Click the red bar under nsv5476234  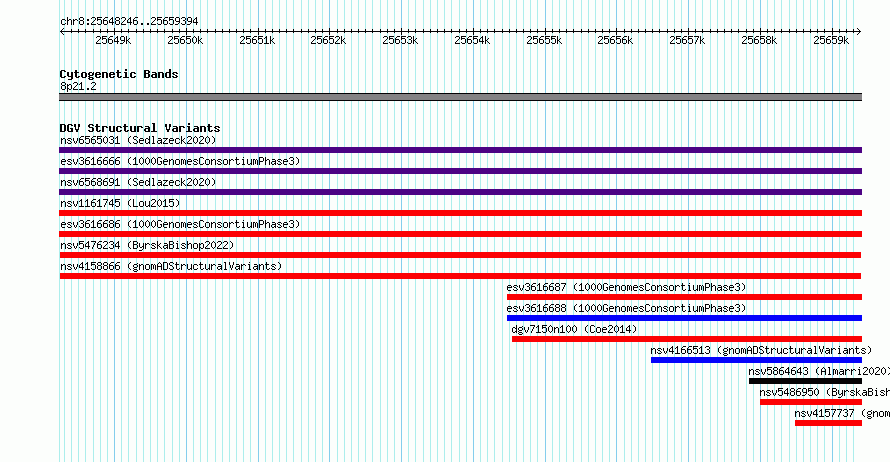[460, 255]
